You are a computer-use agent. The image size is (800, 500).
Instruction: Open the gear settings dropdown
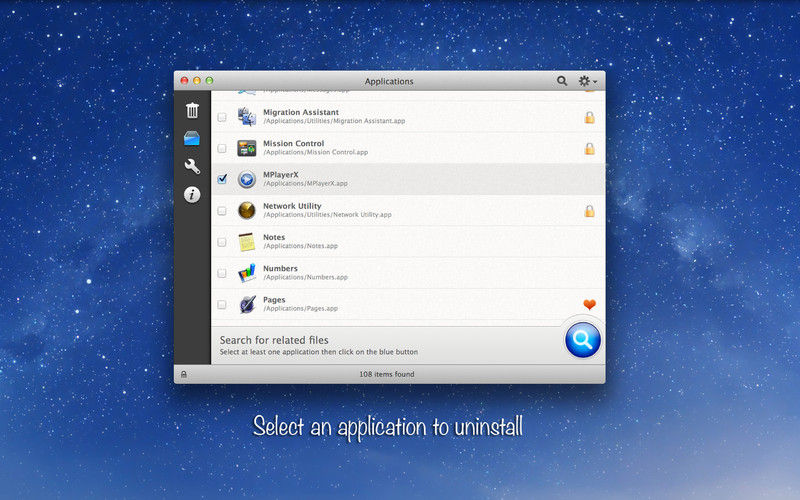587,81
